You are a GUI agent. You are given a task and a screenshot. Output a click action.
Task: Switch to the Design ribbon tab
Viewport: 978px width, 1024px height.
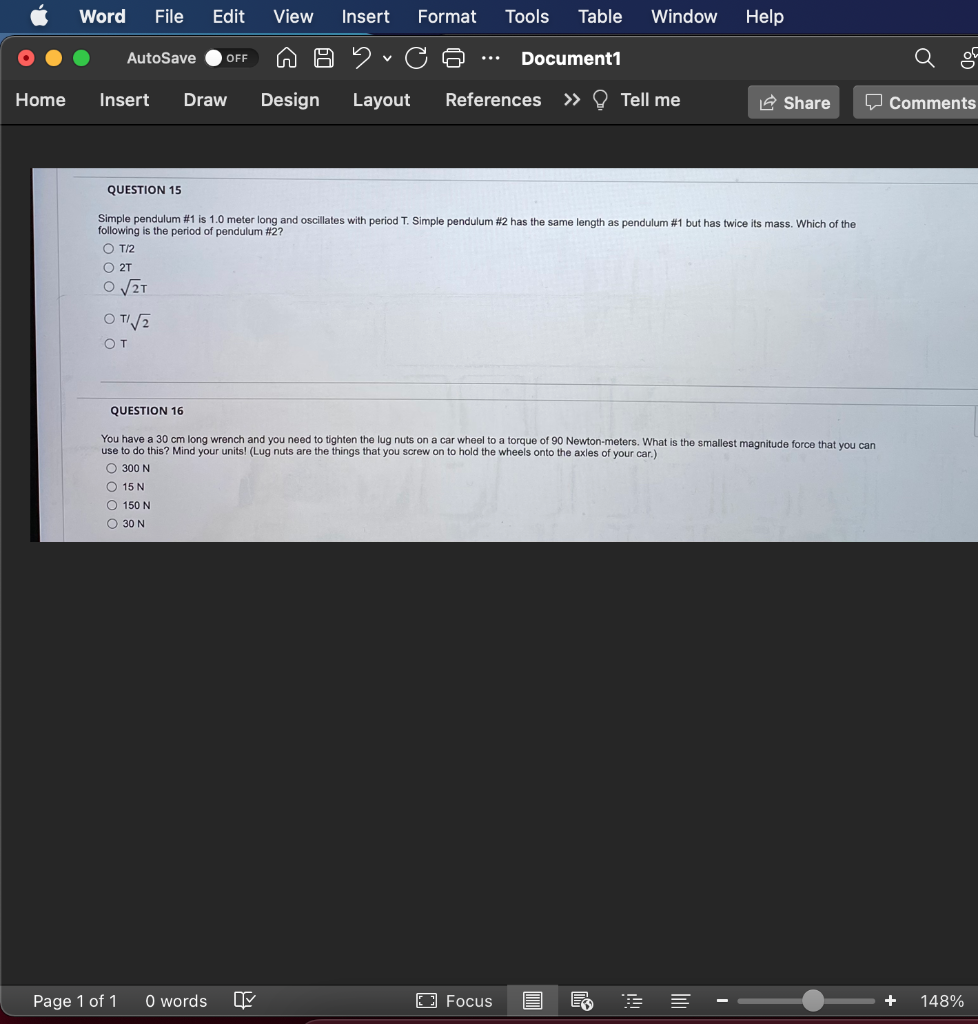[x=289, y=100]
